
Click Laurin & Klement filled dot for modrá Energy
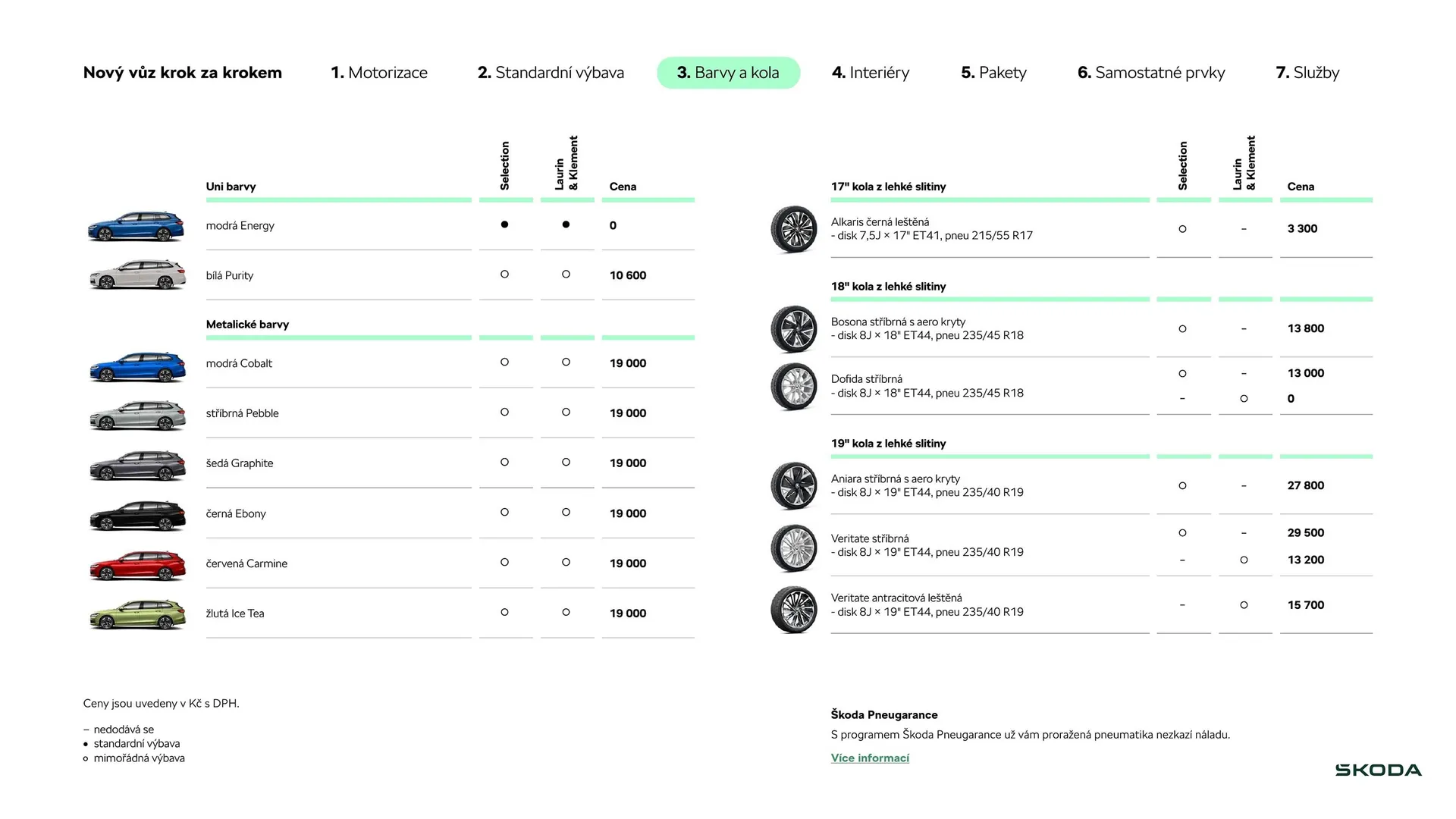point(566,224)
